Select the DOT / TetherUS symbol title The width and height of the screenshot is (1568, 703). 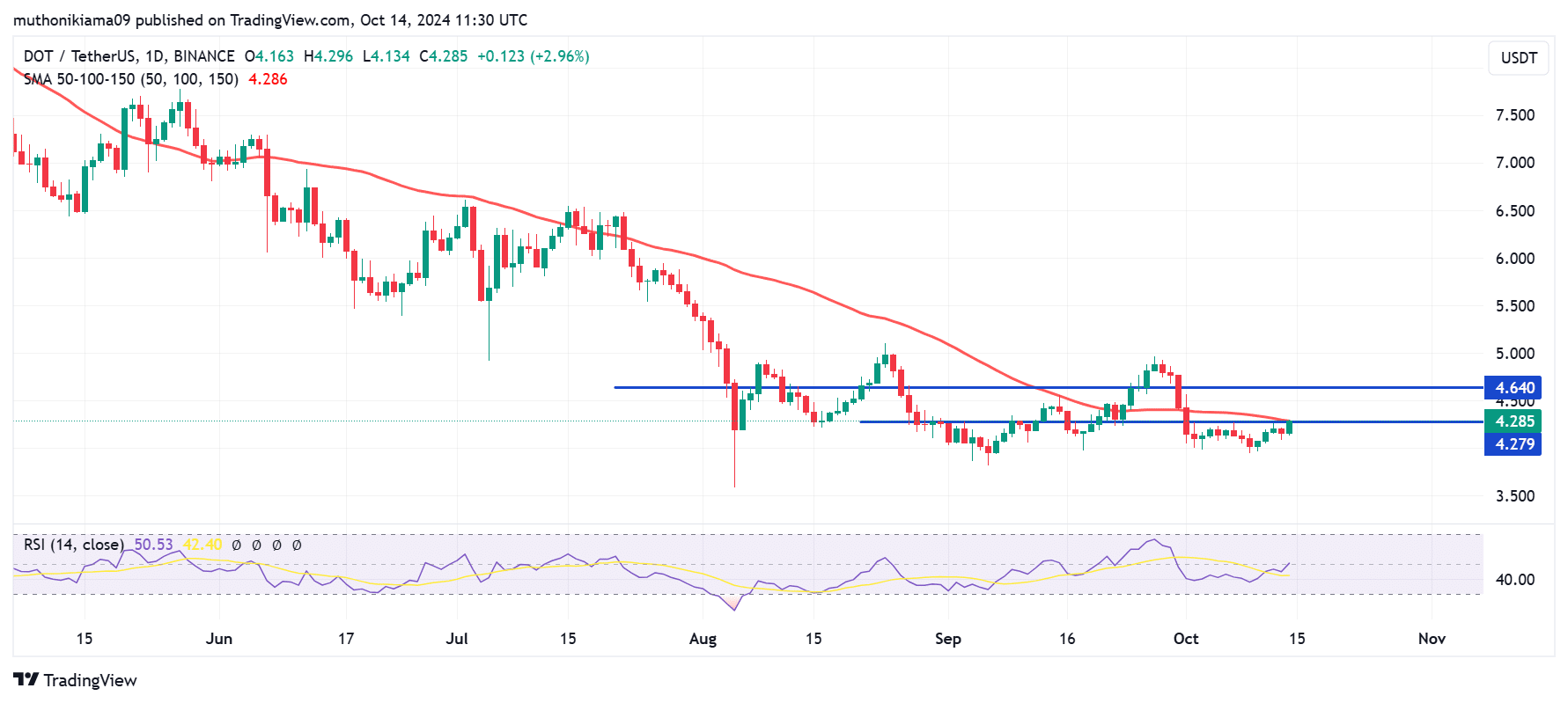tap(129, 56)
